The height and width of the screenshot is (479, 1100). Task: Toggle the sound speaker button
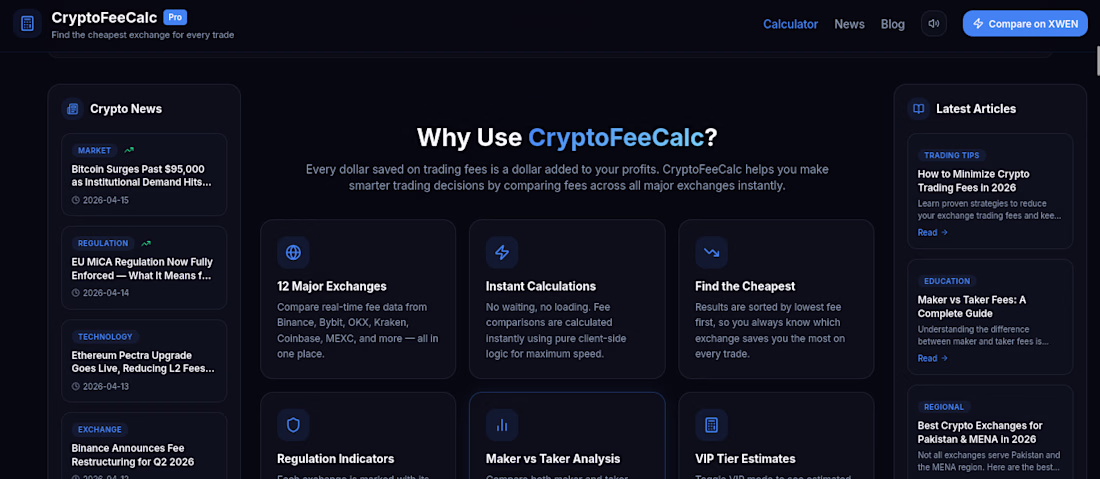point(934,23)
